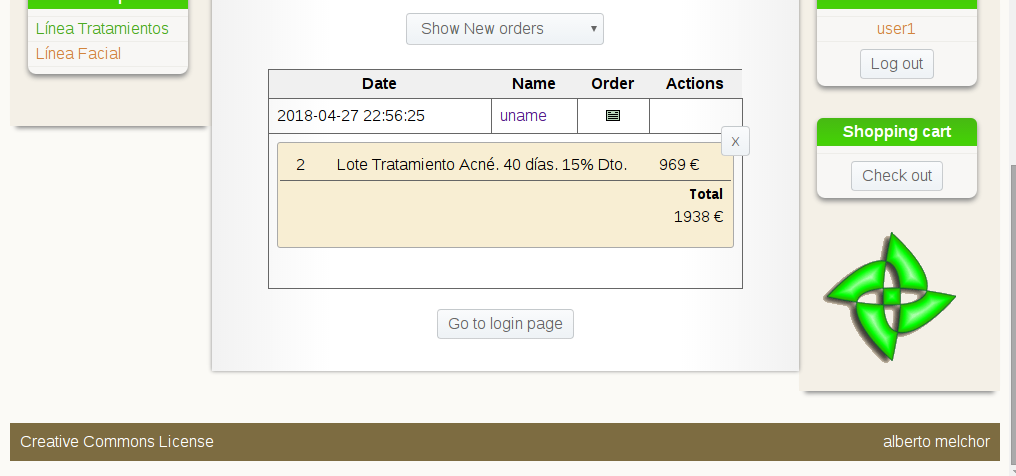Open the Show New orders dropdown

(504, 29)
